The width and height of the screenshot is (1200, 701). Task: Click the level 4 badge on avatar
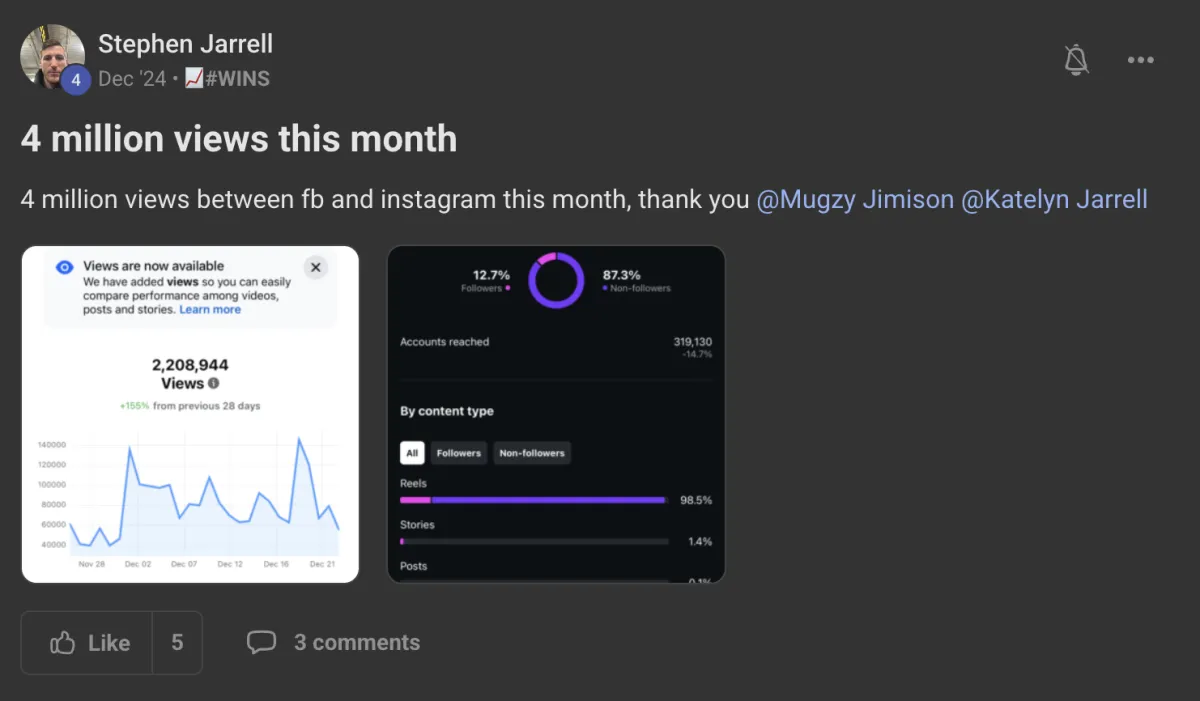(x=76, y=80)
